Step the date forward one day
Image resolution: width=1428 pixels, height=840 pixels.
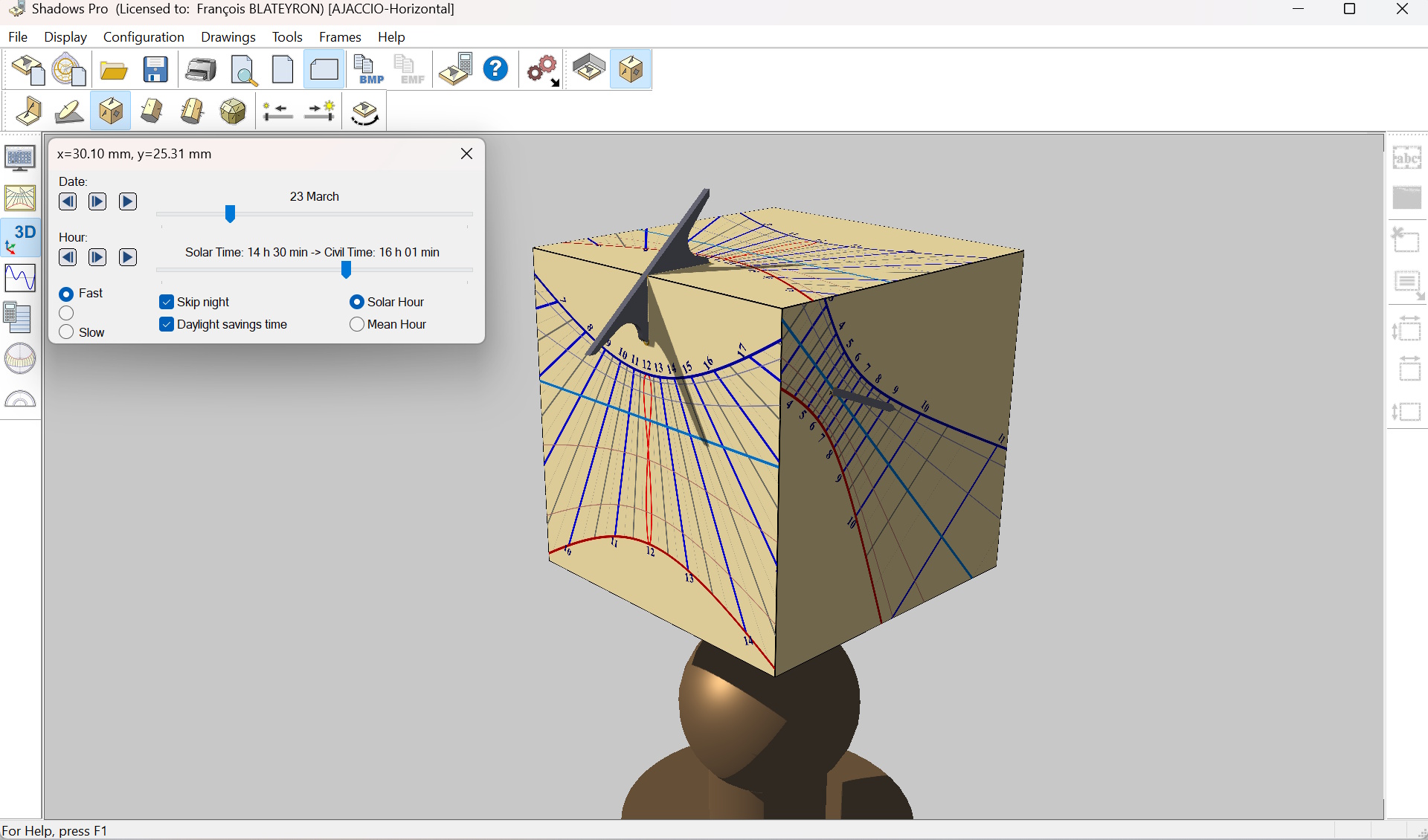97,201
